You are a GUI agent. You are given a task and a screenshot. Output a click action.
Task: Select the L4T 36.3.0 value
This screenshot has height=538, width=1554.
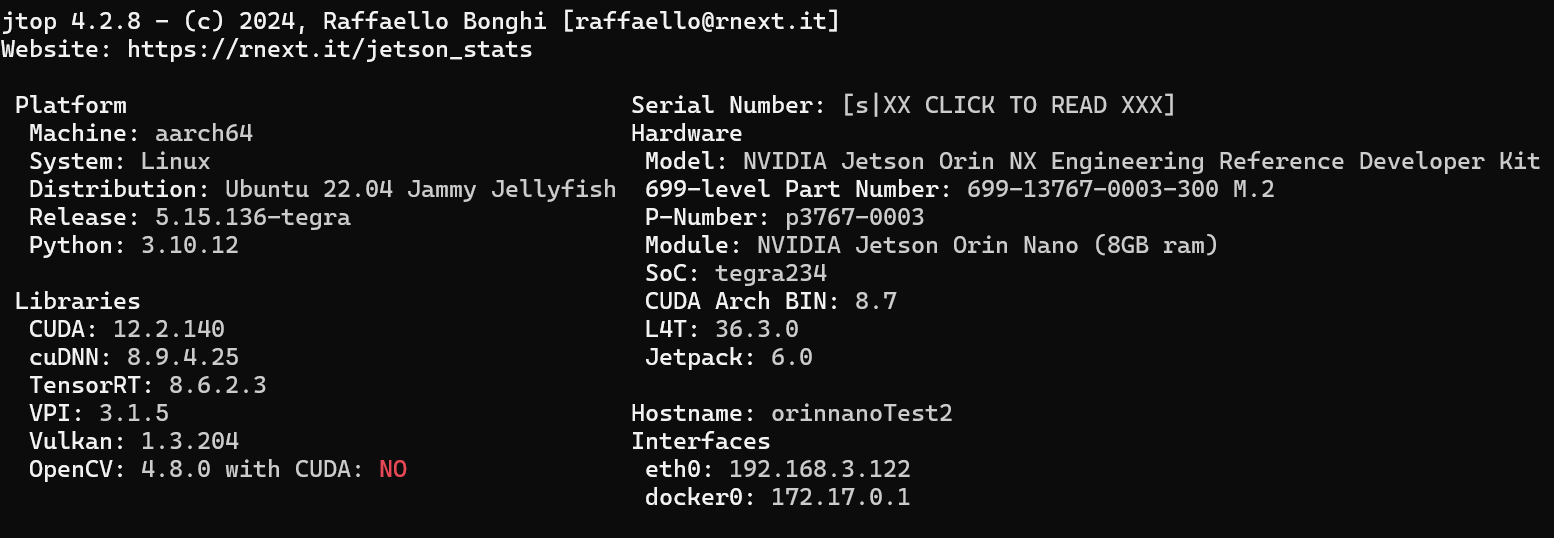pyautogui.click(x=757, y=329)
